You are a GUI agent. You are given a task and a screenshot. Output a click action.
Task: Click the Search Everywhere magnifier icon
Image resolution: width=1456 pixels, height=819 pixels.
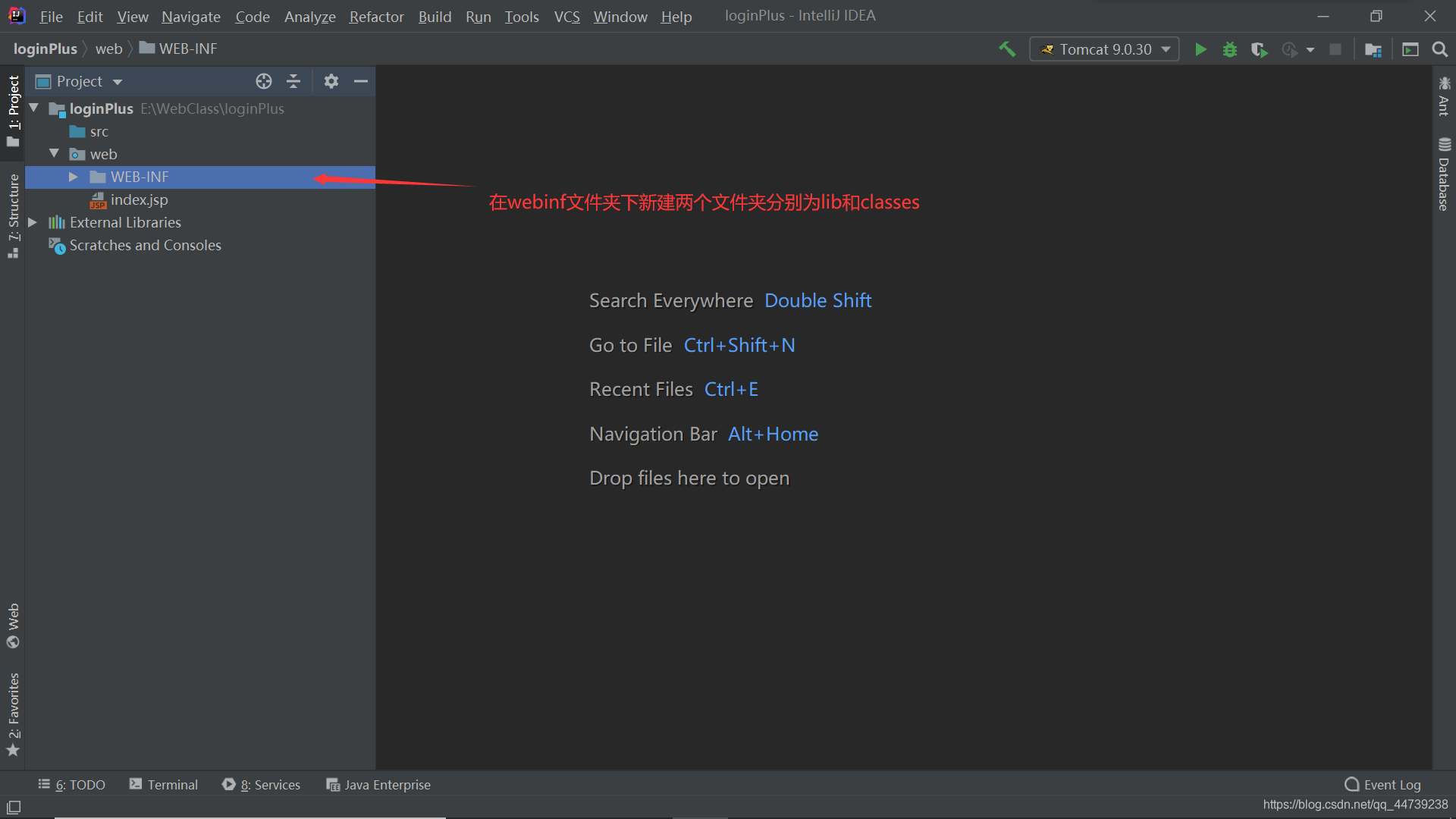[1439, 49]
